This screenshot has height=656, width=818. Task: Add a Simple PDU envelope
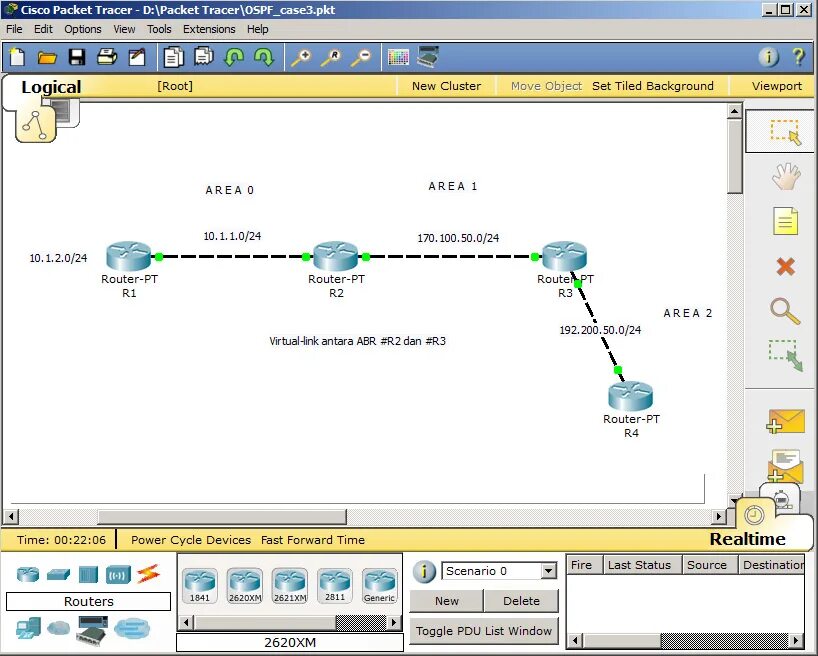[x=786, y=421]
